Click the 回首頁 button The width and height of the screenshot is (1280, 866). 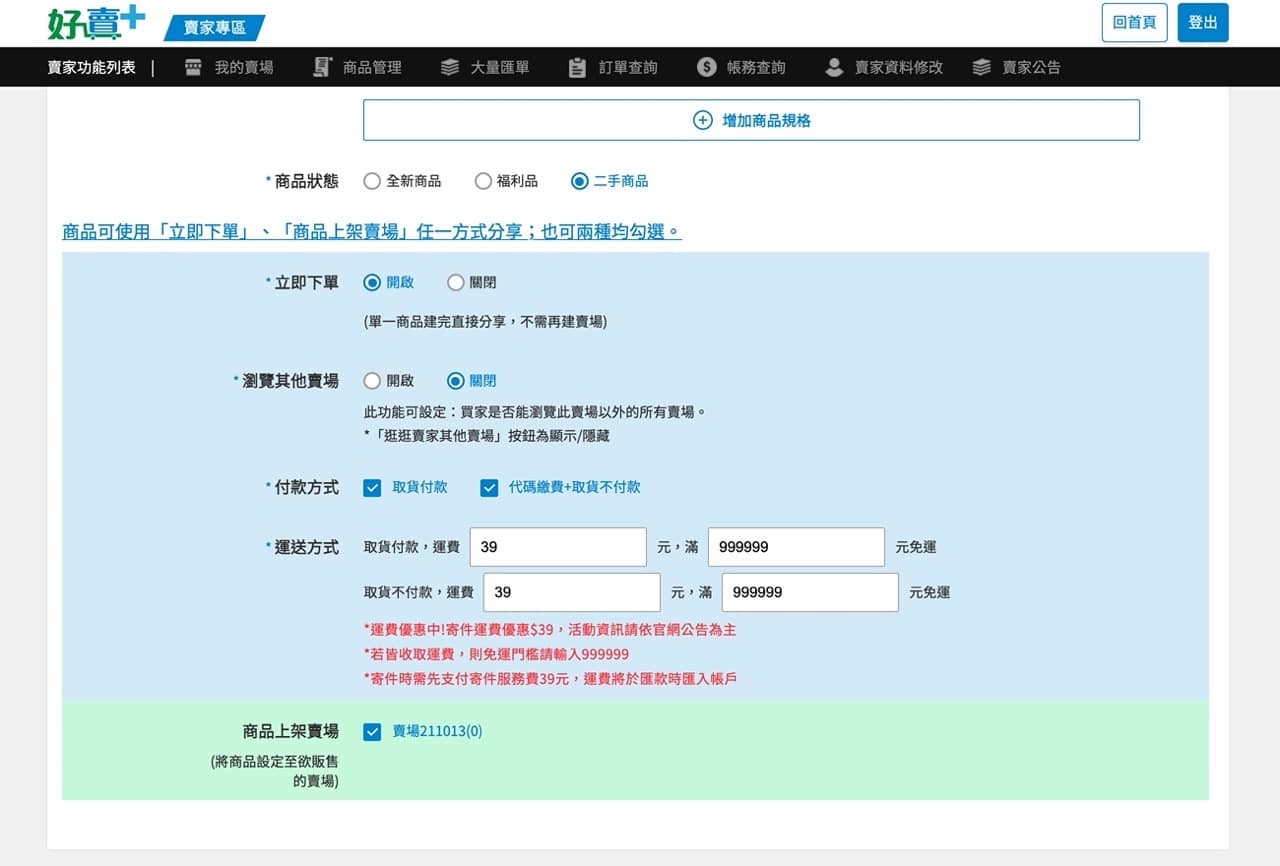pyautogui.click(x=1134, y=22)
